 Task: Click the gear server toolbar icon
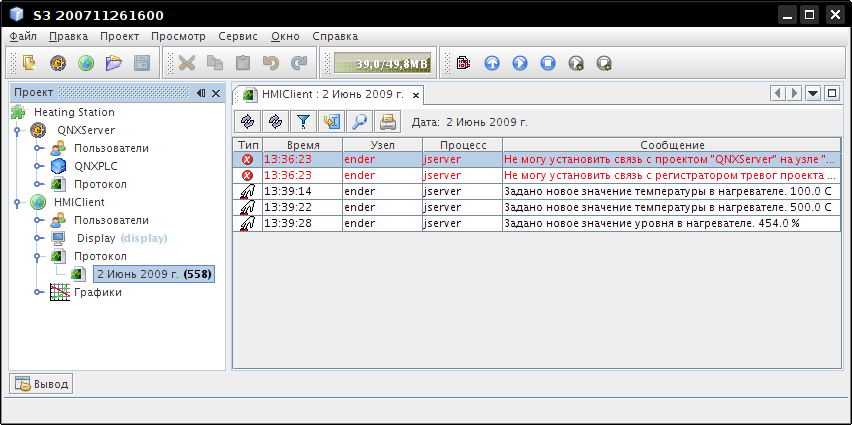point(58,63)
